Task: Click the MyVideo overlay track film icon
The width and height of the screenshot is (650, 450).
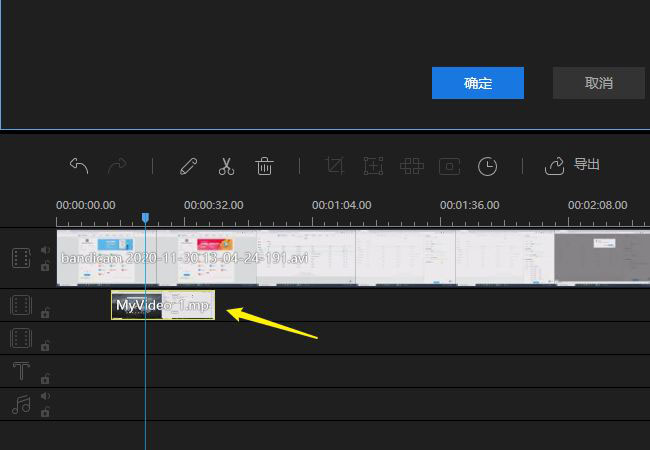Action: pyautogui.click(x=21, y=305)
